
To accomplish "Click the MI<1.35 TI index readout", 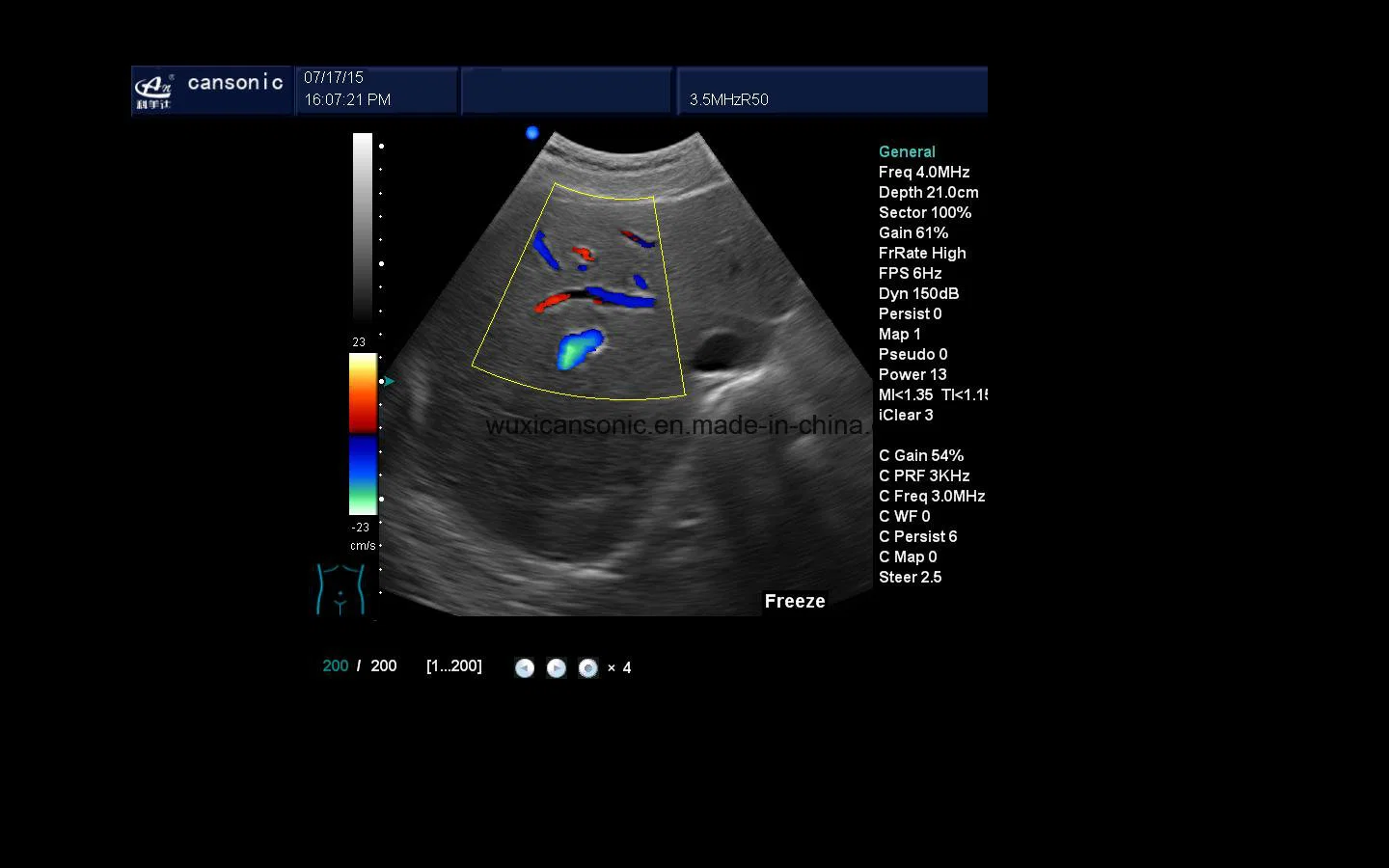I will [x=933, y=394].
